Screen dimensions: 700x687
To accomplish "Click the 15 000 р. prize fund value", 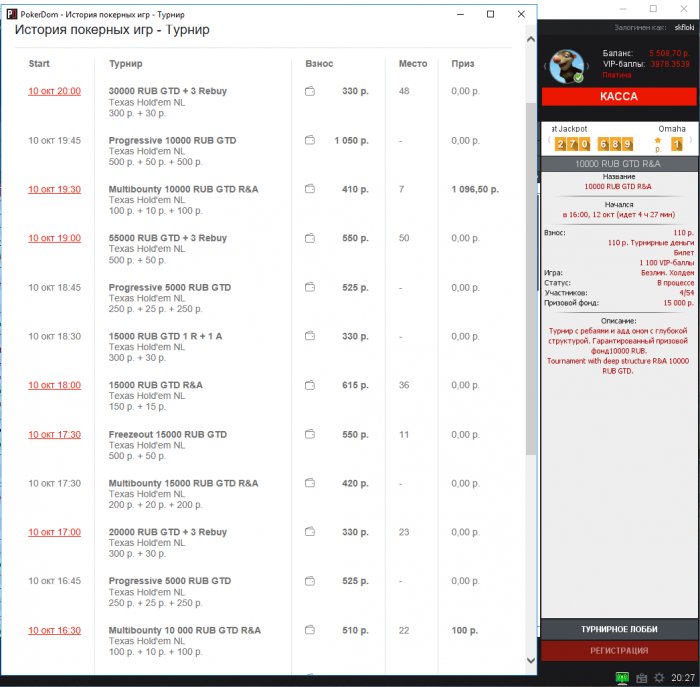I will click(678, 303).
